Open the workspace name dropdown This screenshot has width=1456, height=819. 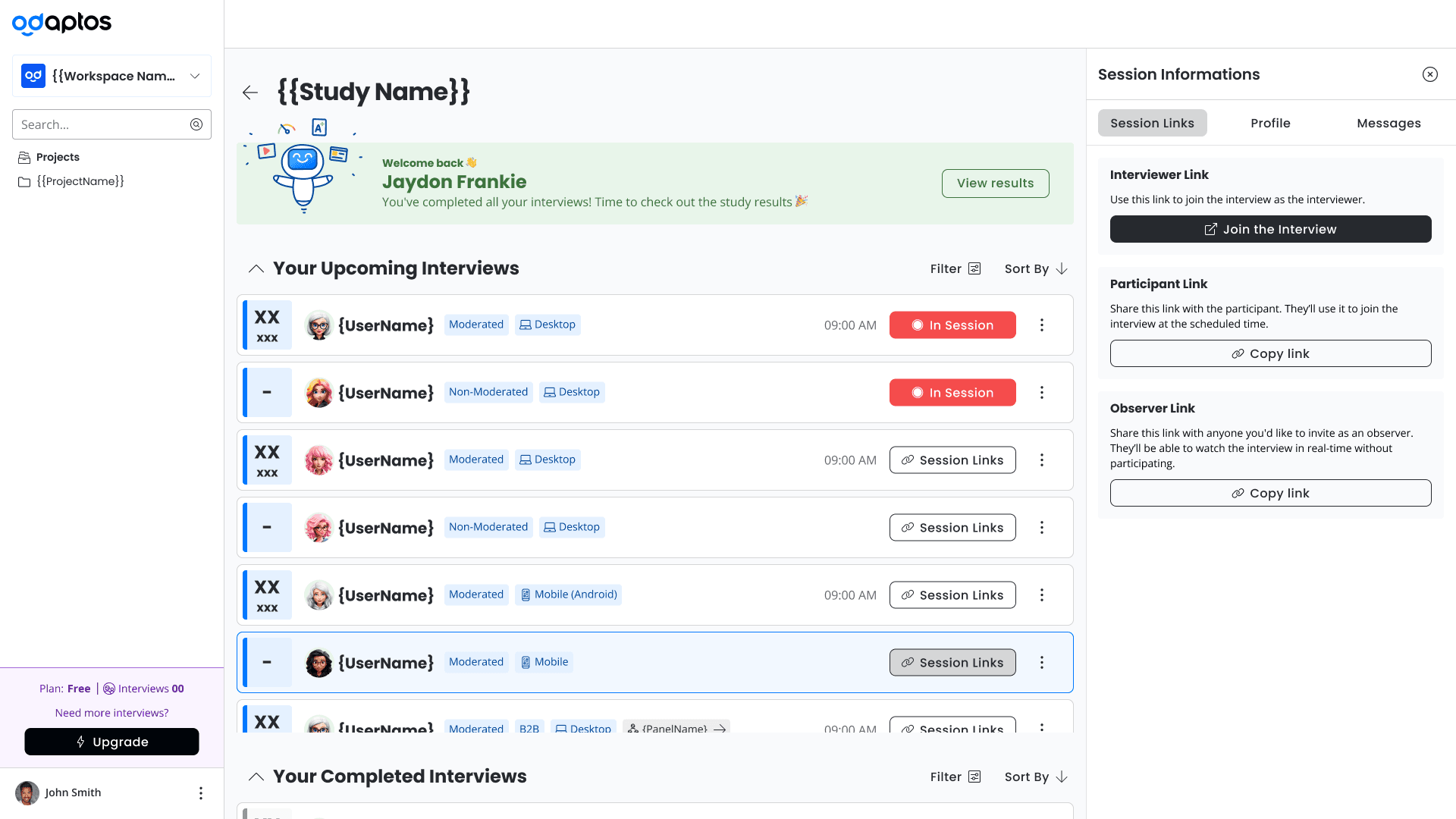[x=111, y=76]
